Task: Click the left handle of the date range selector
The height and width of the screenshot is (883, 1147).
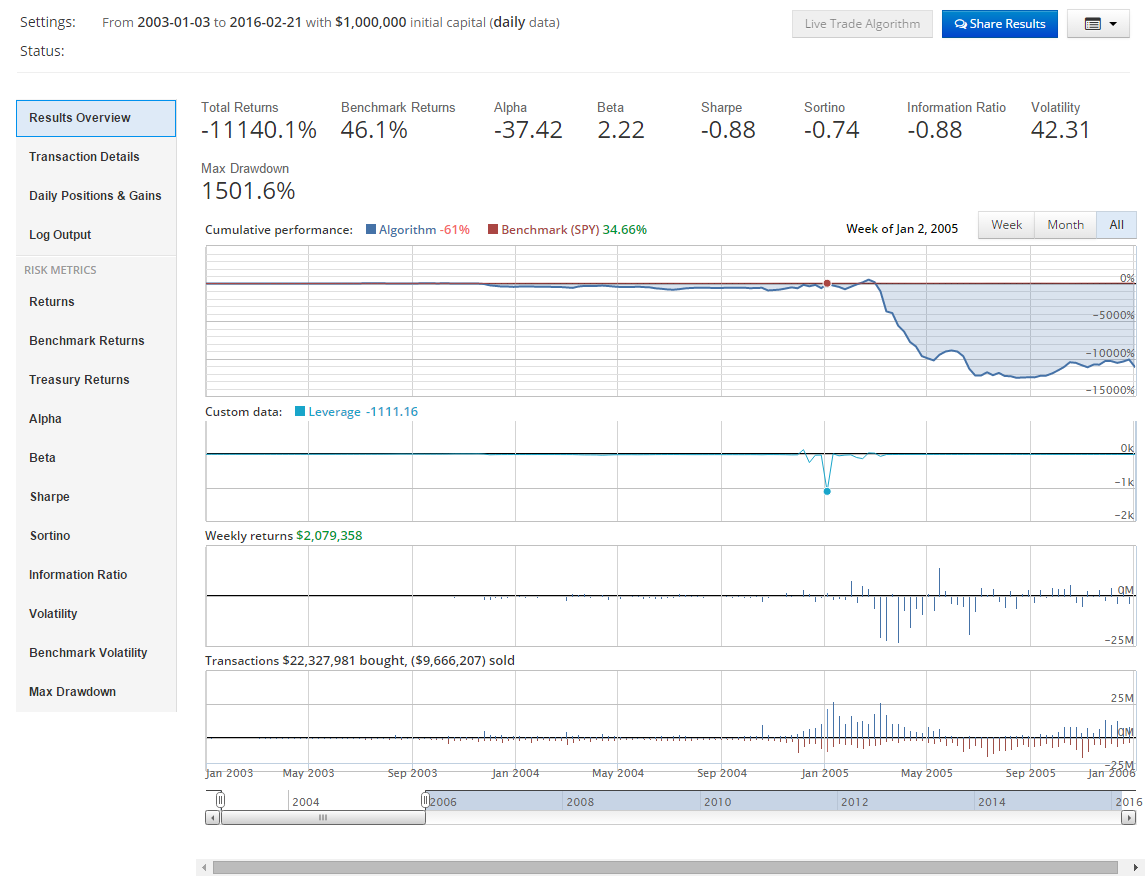Action: point(221,800)
